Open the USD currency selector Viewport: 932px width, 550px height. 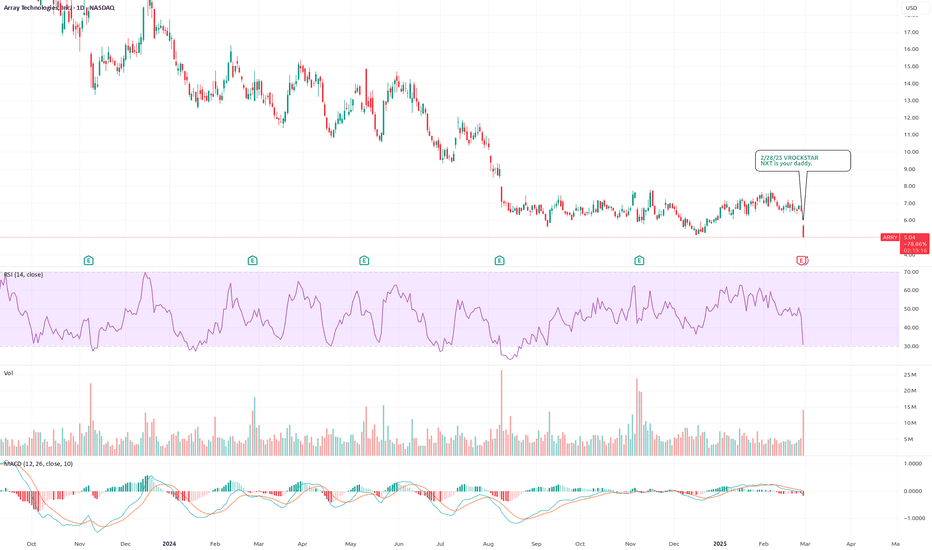(x=911, y=8)
